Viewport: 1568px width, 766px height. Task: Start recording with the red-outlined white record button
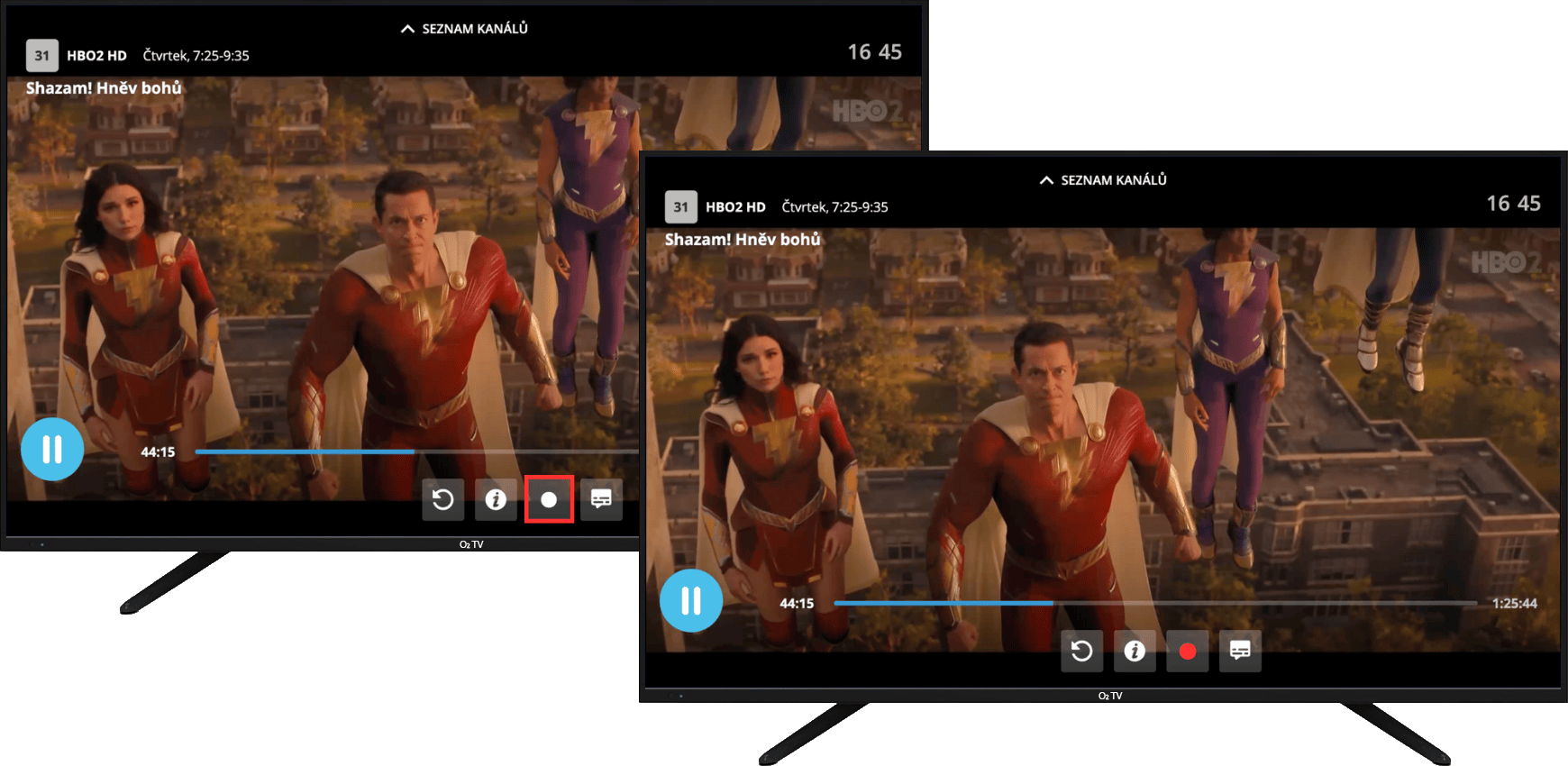click(x=549, y=499)
